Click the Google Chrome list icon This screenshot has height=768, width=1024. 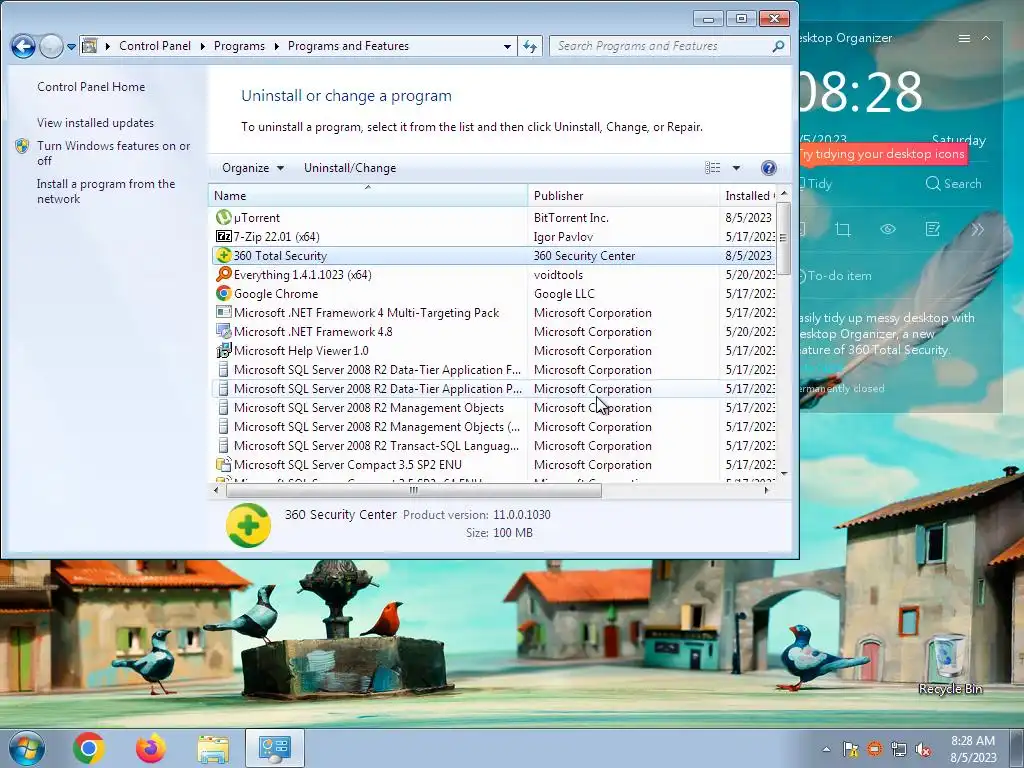[223, 293]
